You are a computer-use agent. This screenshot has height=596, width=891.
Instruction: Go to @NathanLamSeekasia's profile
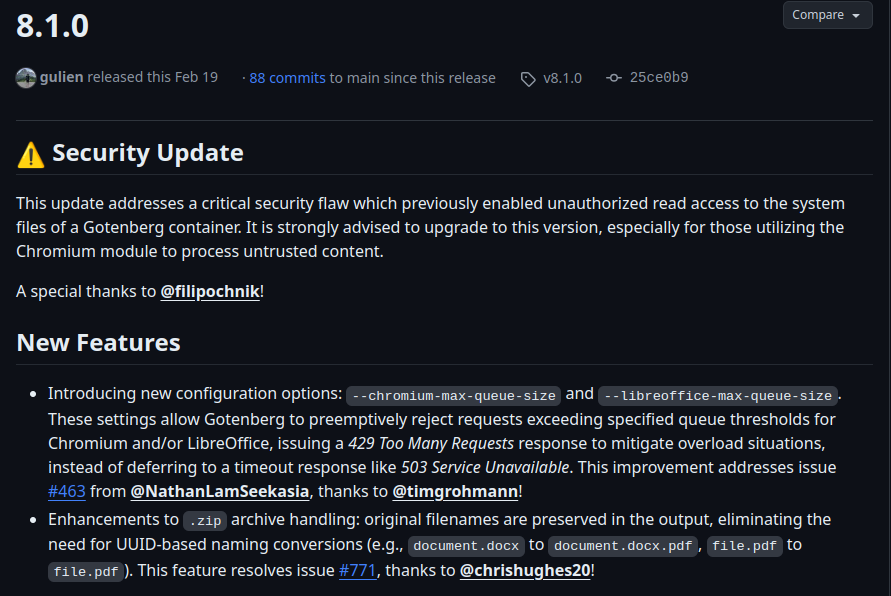click(221, 491)
